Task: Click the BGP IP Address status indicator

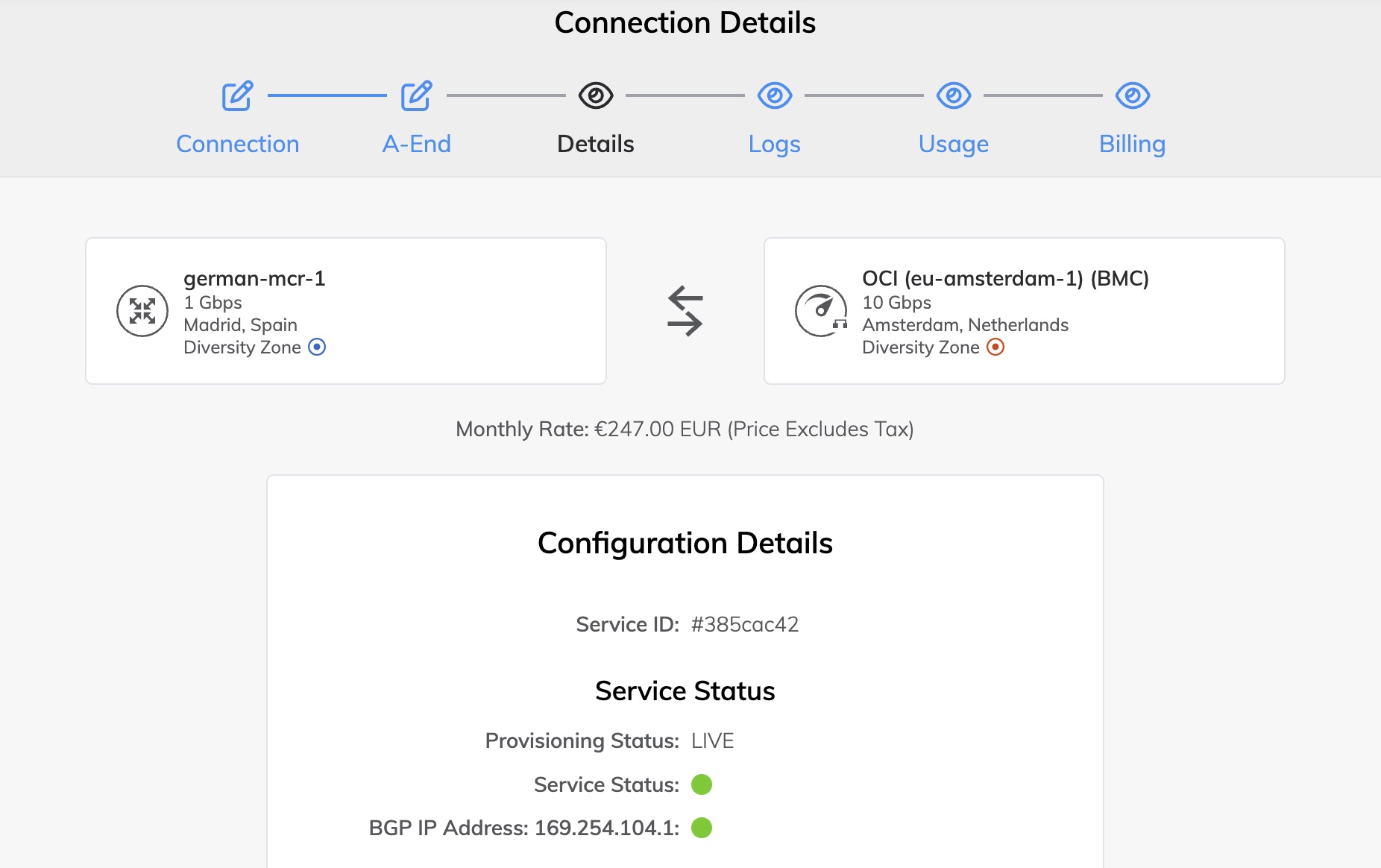Action: coord(702,827)
